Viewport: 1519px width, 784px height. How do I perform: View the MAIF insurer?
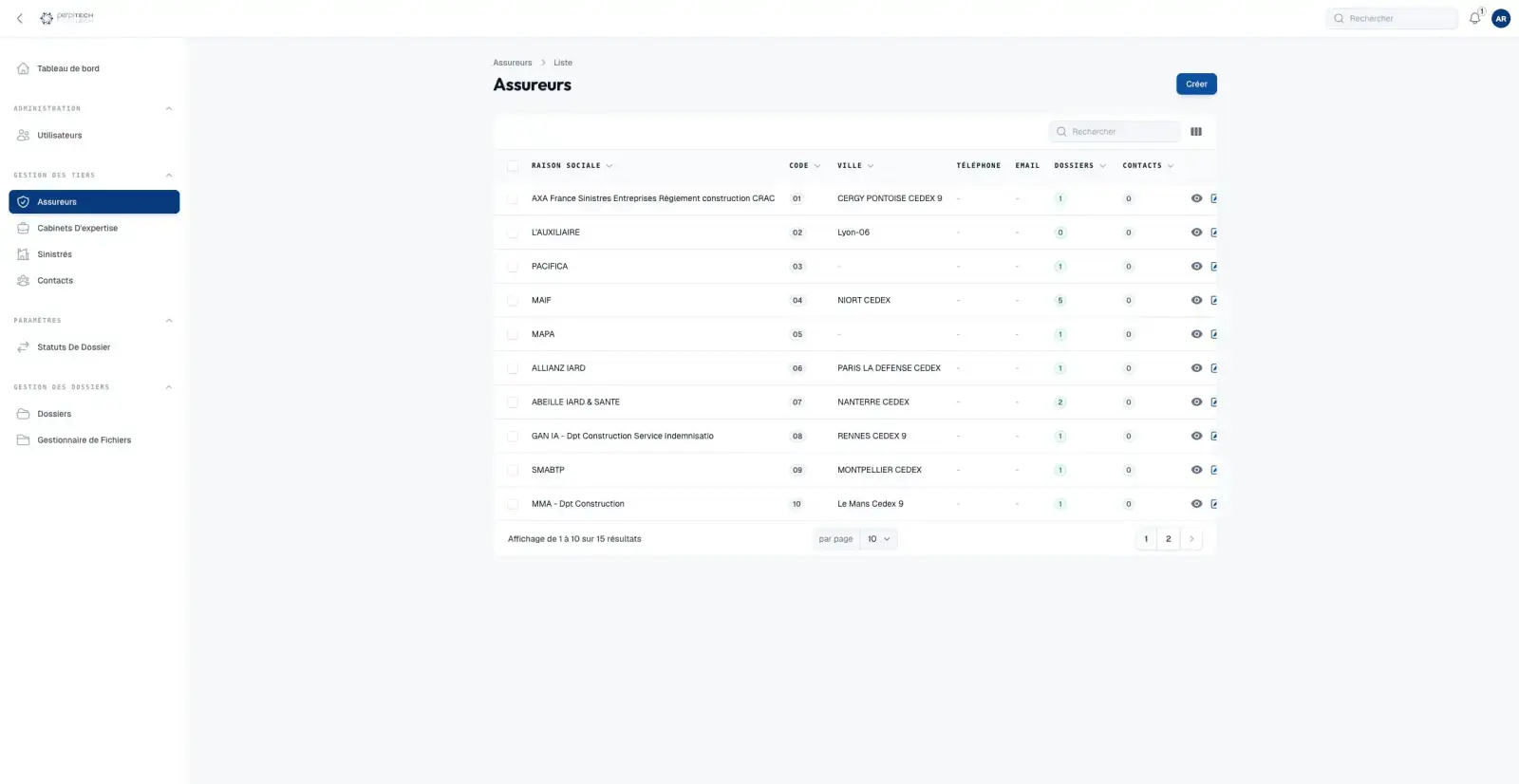click(1196, 300)
